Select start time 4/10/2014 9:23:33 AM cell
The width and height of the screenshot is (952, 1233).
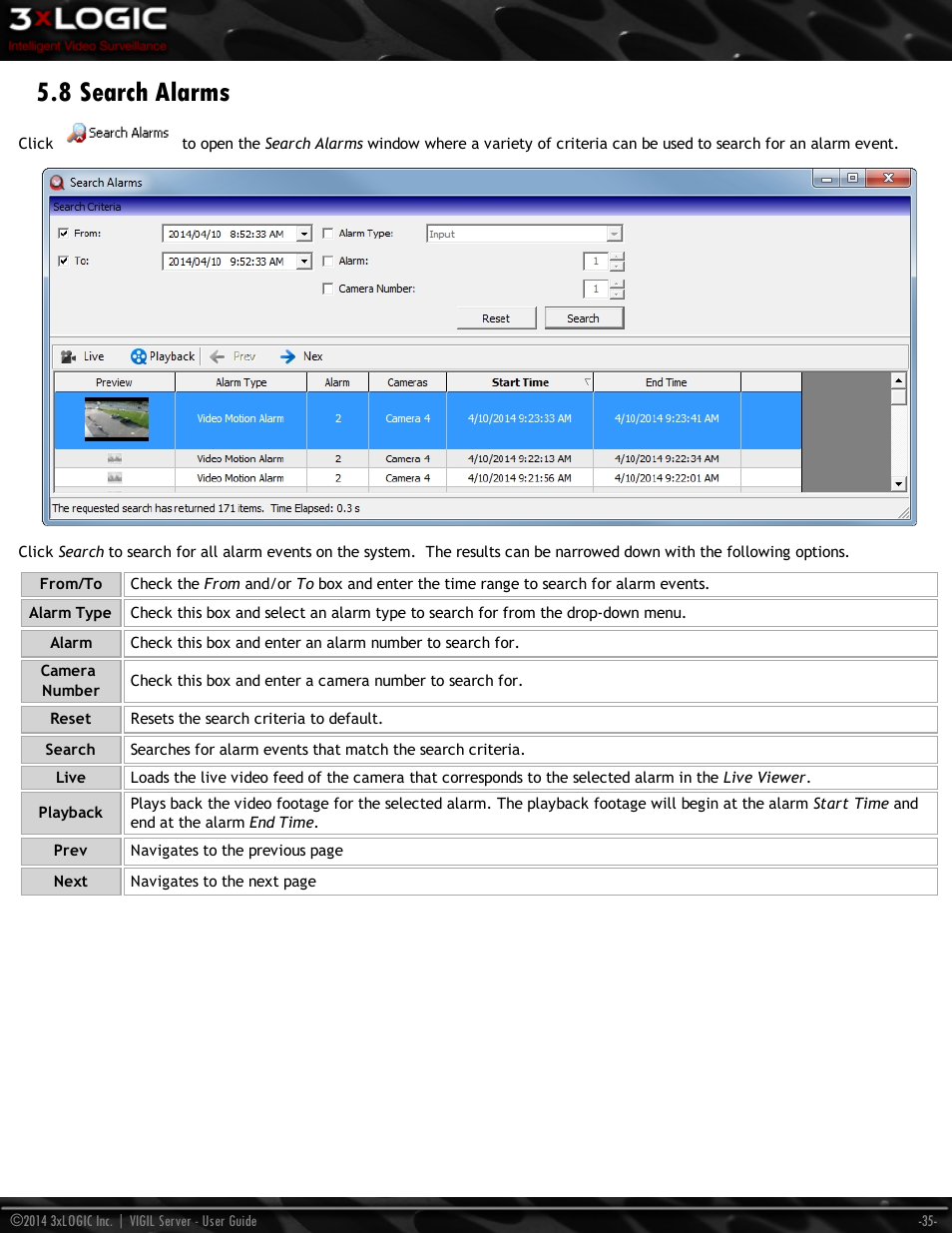coord(520,419)
